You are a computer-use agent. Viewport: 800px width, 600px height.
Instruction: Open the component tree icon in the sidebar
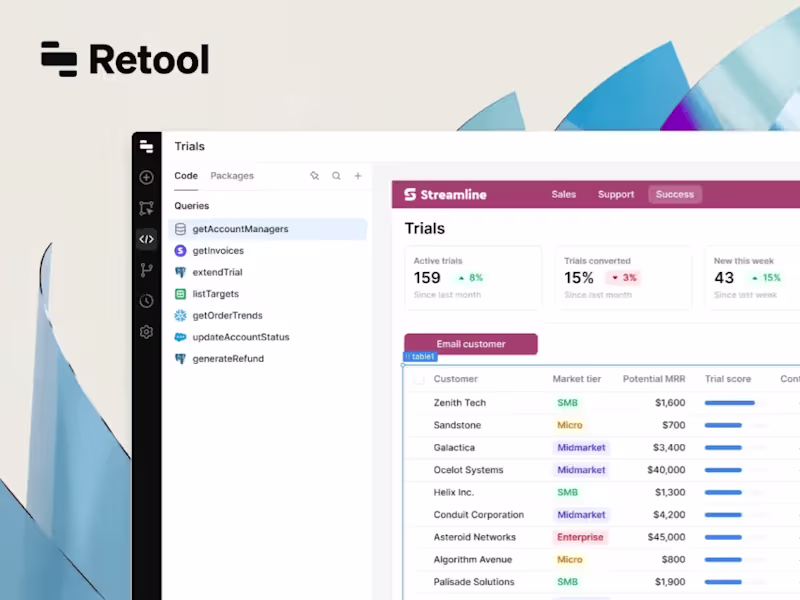(x=146, y=208)
